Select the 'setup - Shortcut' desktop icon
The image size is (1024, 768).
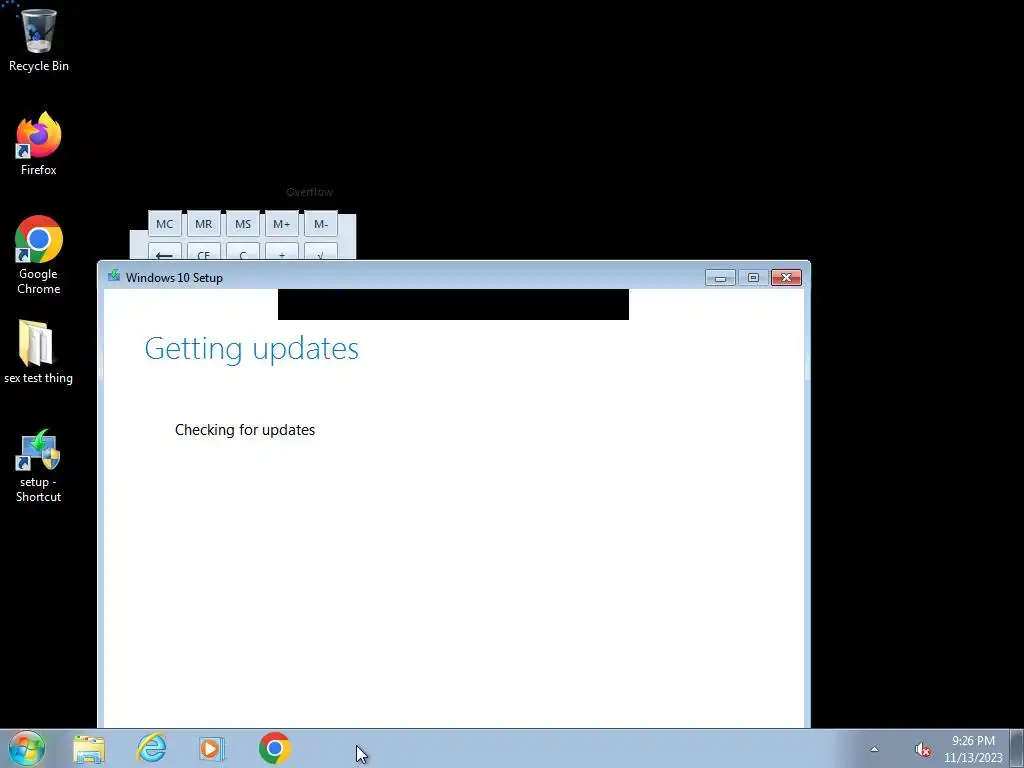click(x=39, y=466)
